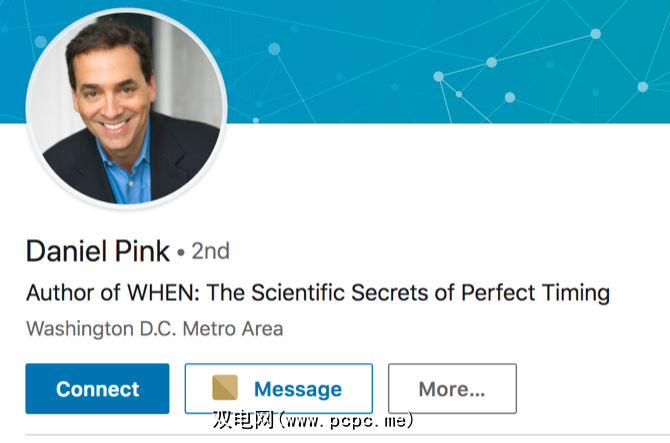The width and height of the screenshot is (670, 443).
Task: Click the Washington D.C. Metro Area location
Action: [154, 328]
